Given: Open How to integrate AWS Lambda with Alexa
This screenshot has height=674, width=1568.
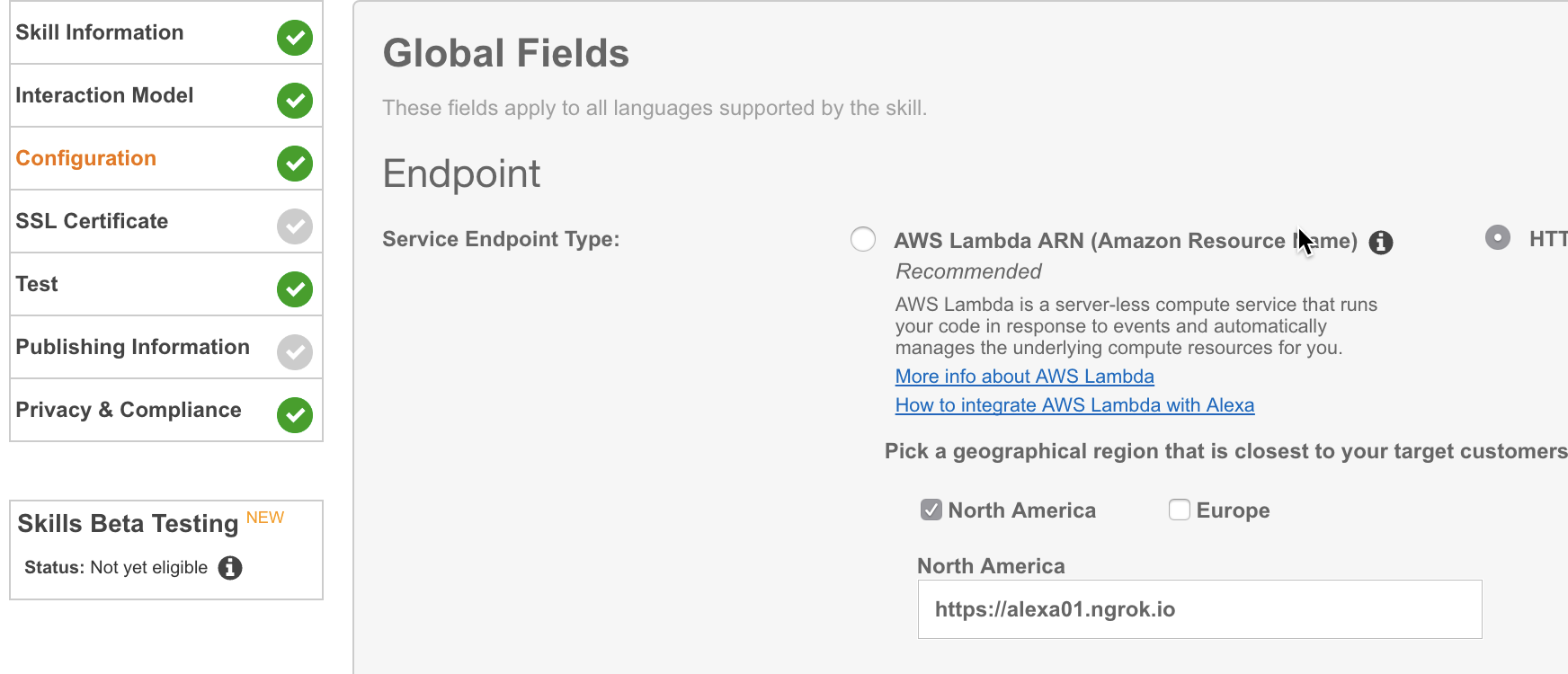Looking at the screenshot, I should (1074, 405).
